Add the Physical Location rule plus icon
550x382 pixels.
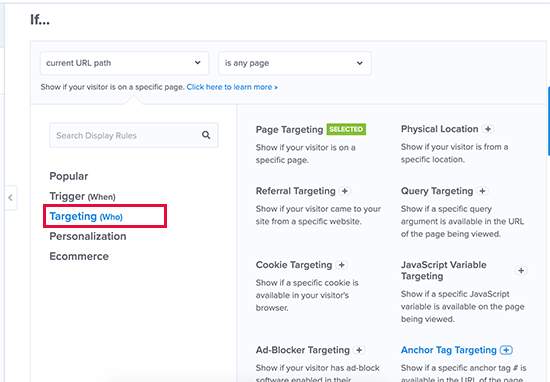pos(488,129)
